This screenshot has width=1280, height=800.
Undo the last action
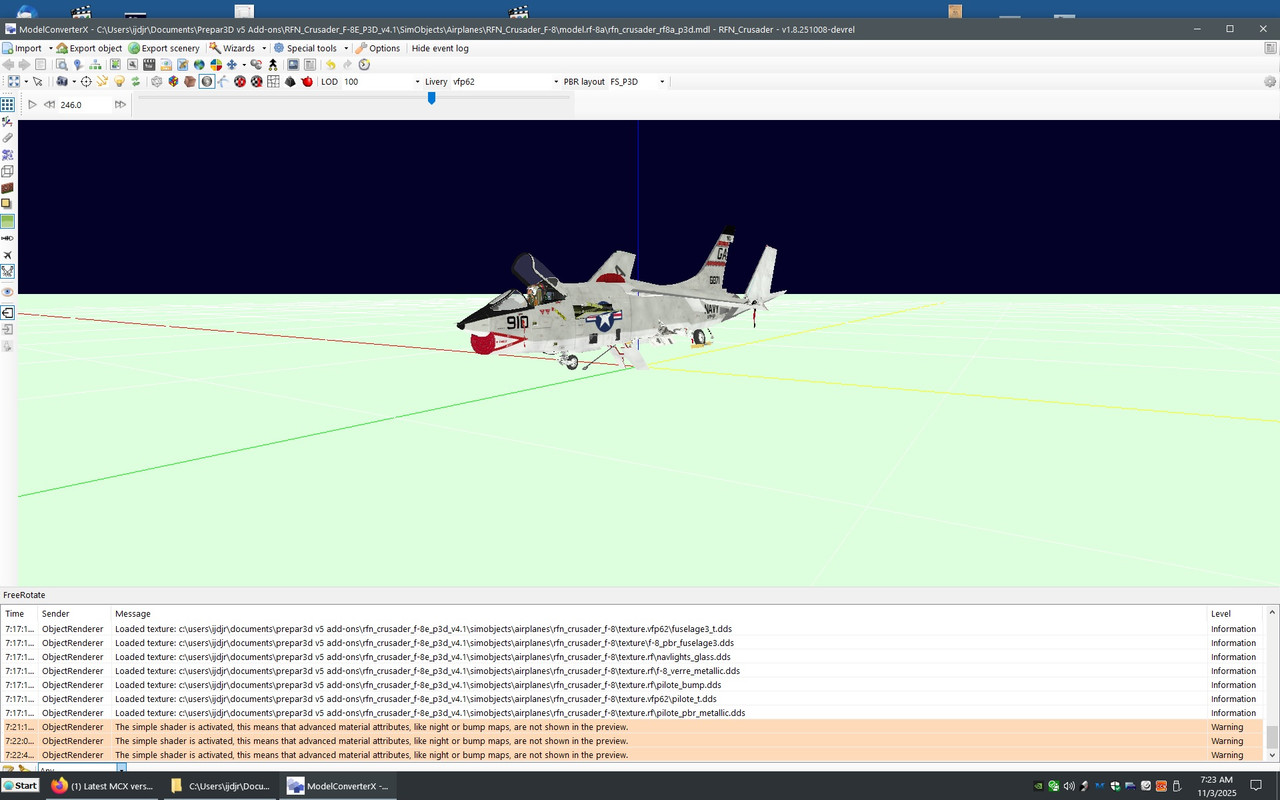coord(330,64)
